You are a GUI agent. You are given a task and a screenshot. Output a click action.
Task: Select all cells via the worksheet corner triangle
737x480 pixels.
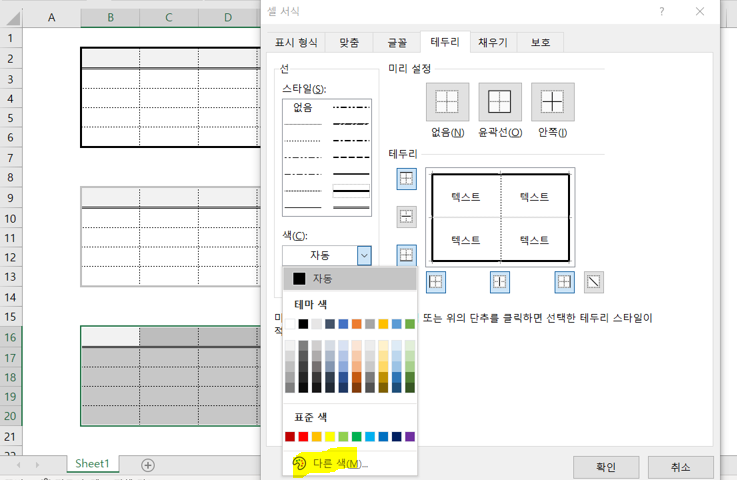[12, 18]
